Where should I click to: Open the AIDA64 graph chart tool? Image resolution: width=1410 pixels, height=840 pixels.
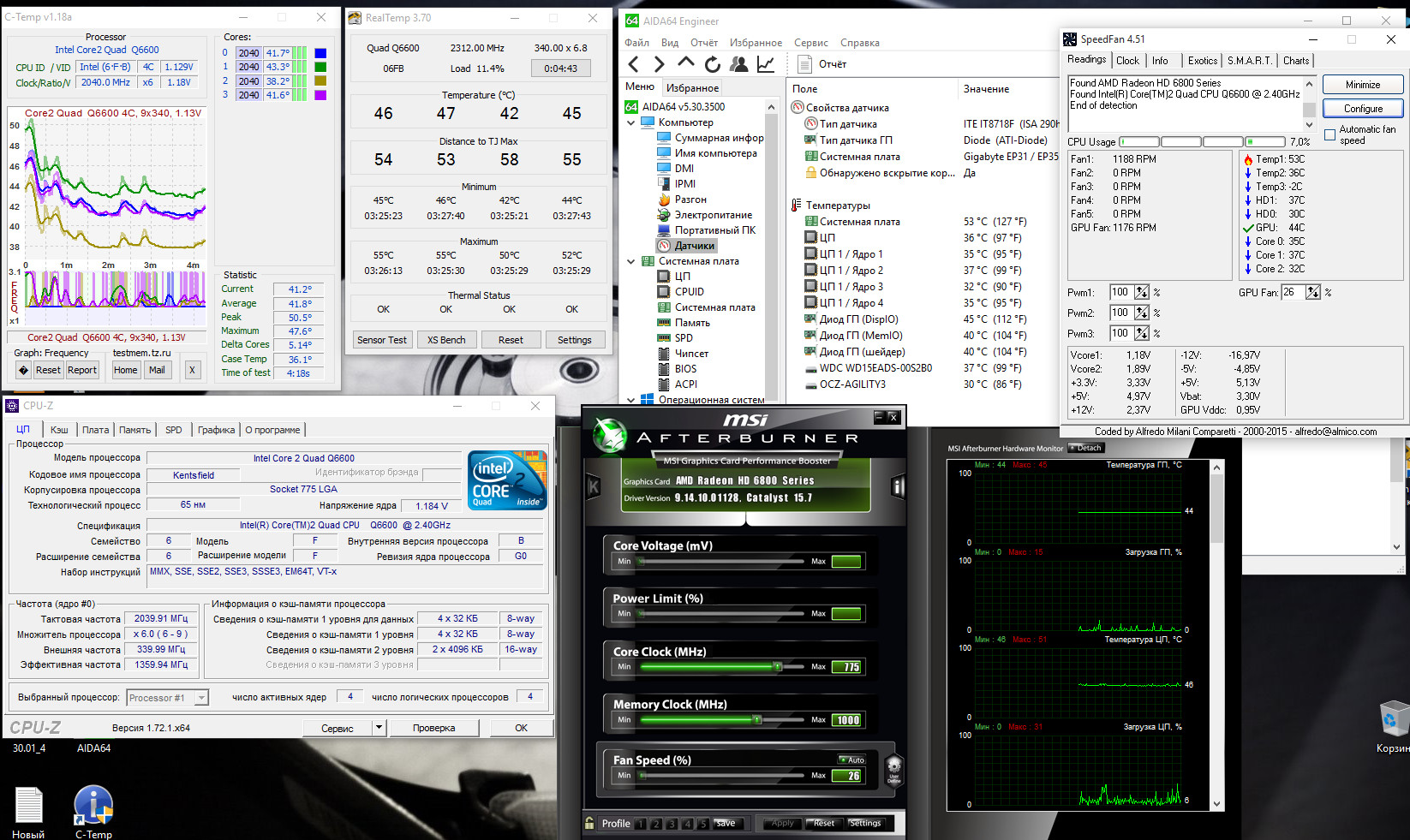tap(765, 64)
